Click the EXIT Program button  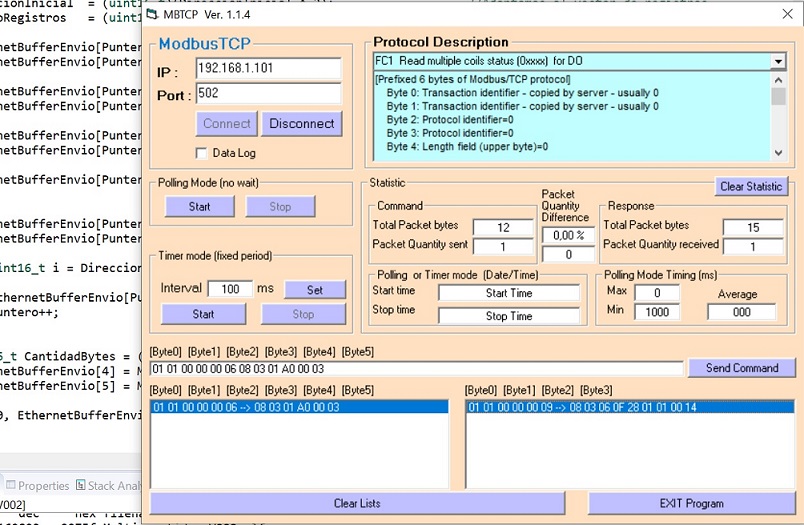tap(692, 503)
